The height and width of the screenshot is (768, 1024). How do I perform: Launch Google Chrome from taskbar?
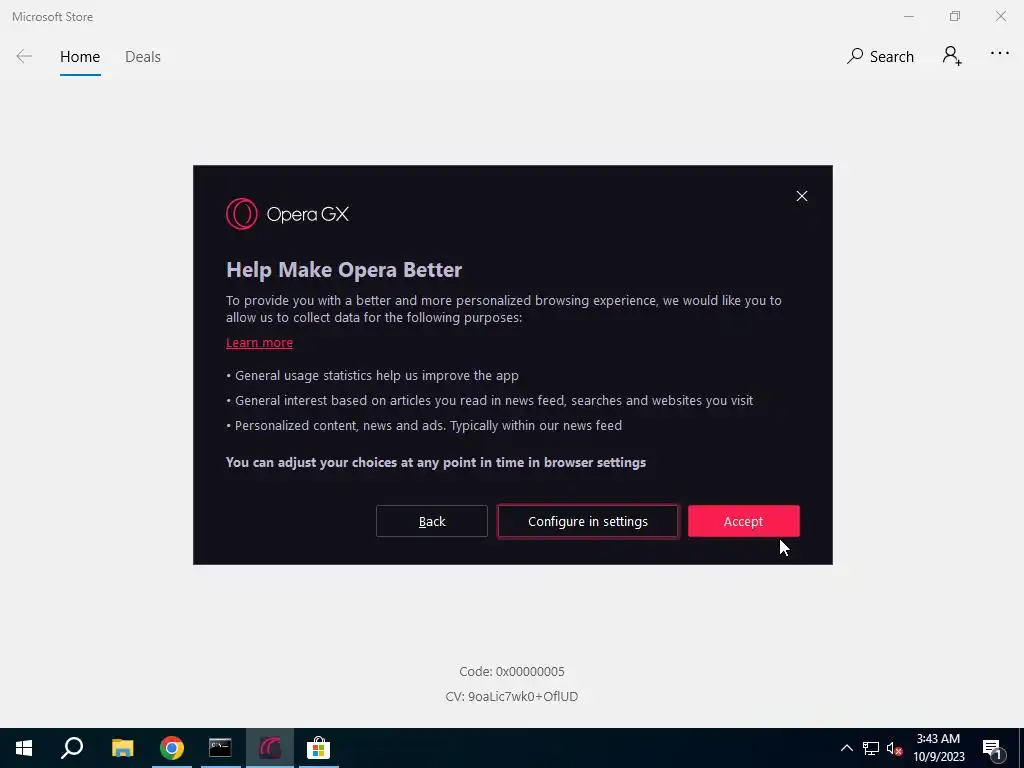click(x=172, y=748)
